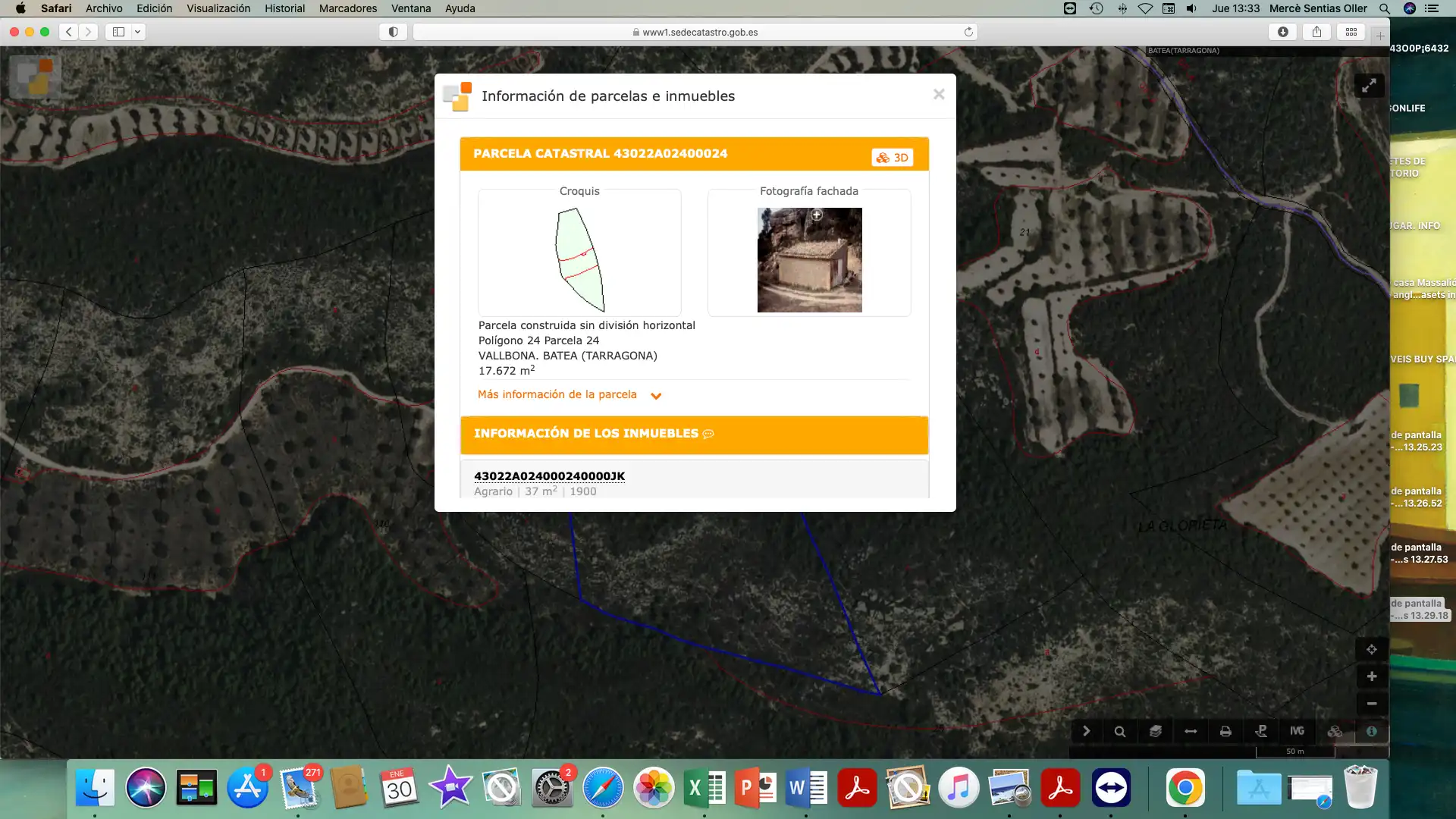
Task: Open the Archivo menu
Action: coord(104,8)
